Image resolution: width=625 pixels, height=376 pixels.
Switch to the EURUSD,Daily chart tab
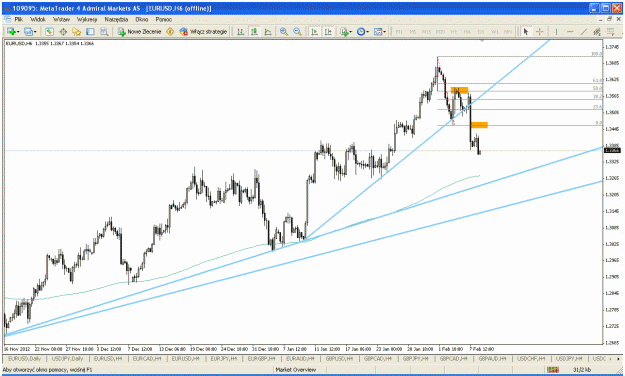[x=24, y=359]
